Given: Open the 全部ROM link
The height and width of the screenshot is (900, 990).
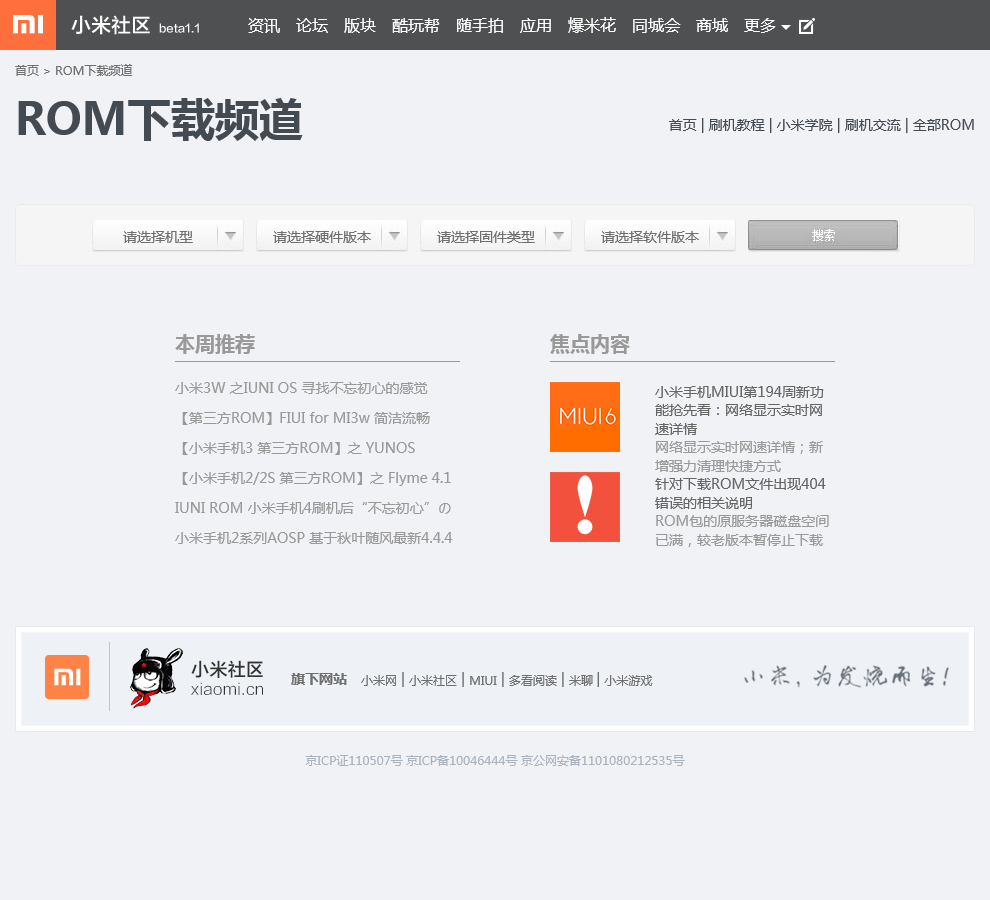Looking at the screenshot, I should pyautogui.click(x=943, y=125).
